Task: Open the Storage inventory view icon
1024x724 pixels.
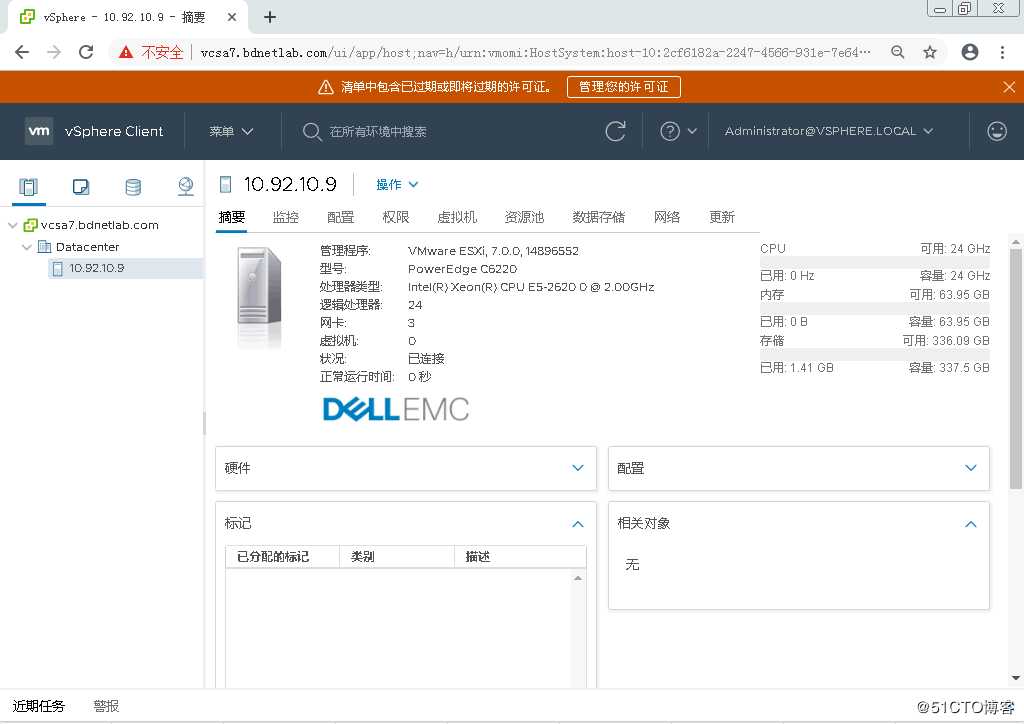Action: 133,187
